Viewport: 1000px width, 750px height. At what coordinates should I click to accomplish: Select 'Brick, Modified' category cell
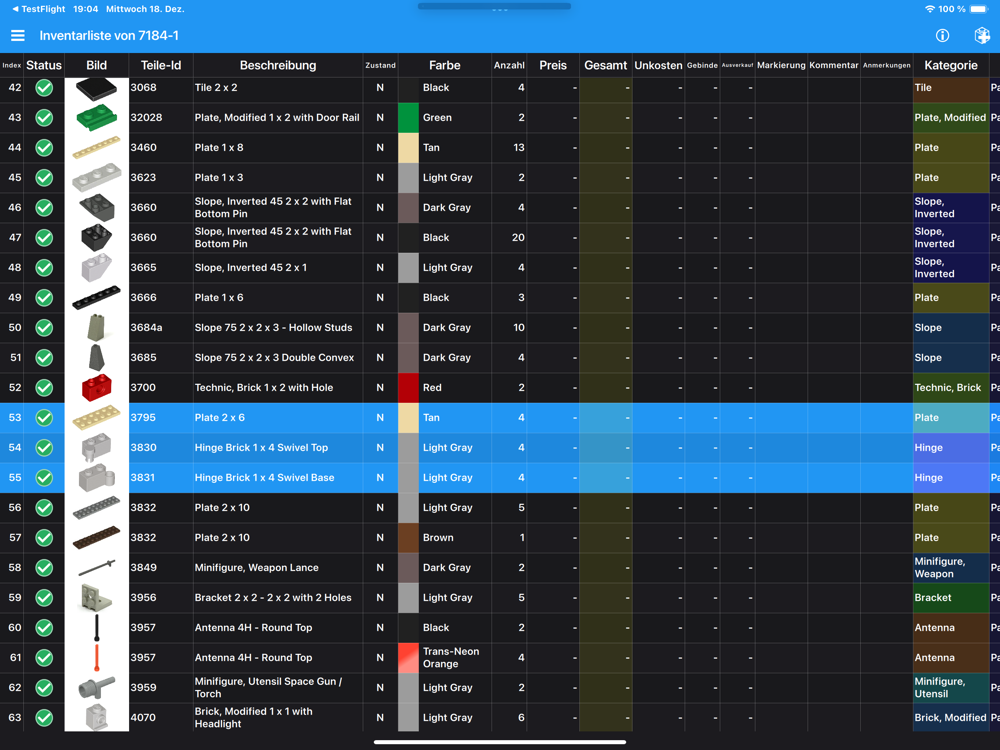click(950, 717)
